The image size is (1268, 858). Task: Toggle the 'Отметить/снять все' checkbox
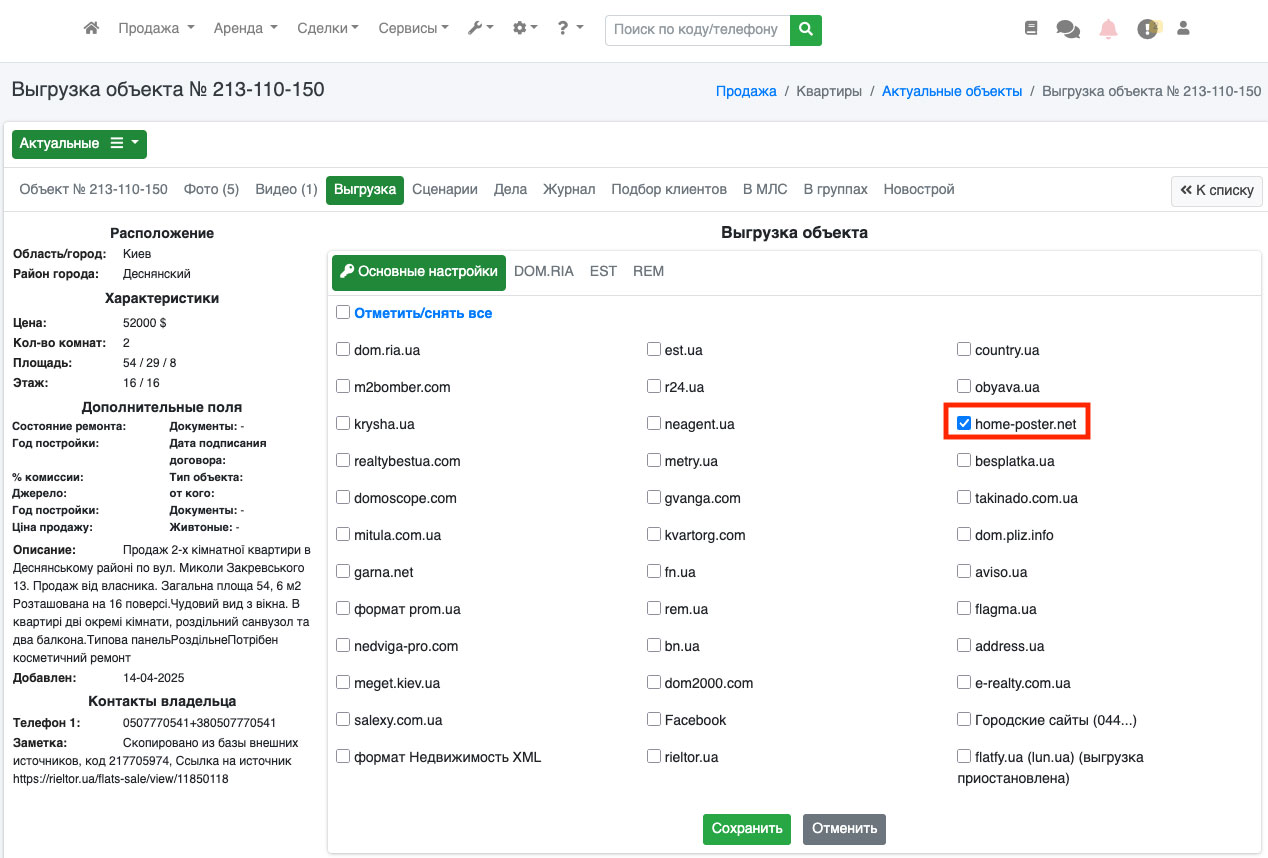[x=343, y=313]
